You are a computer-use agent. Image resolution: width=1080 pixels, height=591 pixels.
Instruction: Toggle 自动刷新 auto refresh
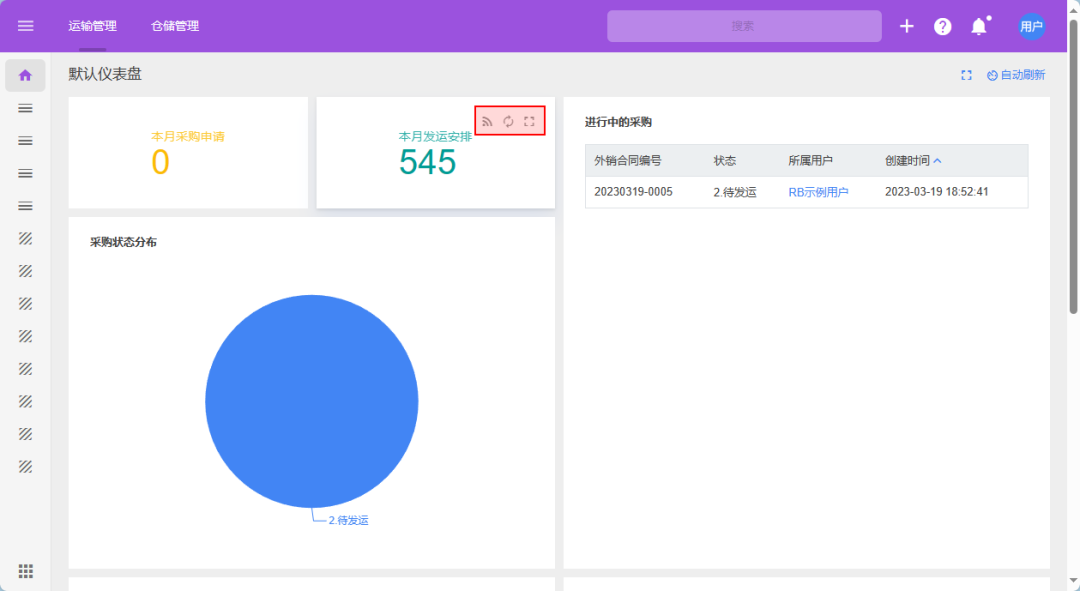pyautogui.click(x=1015, y=75)
